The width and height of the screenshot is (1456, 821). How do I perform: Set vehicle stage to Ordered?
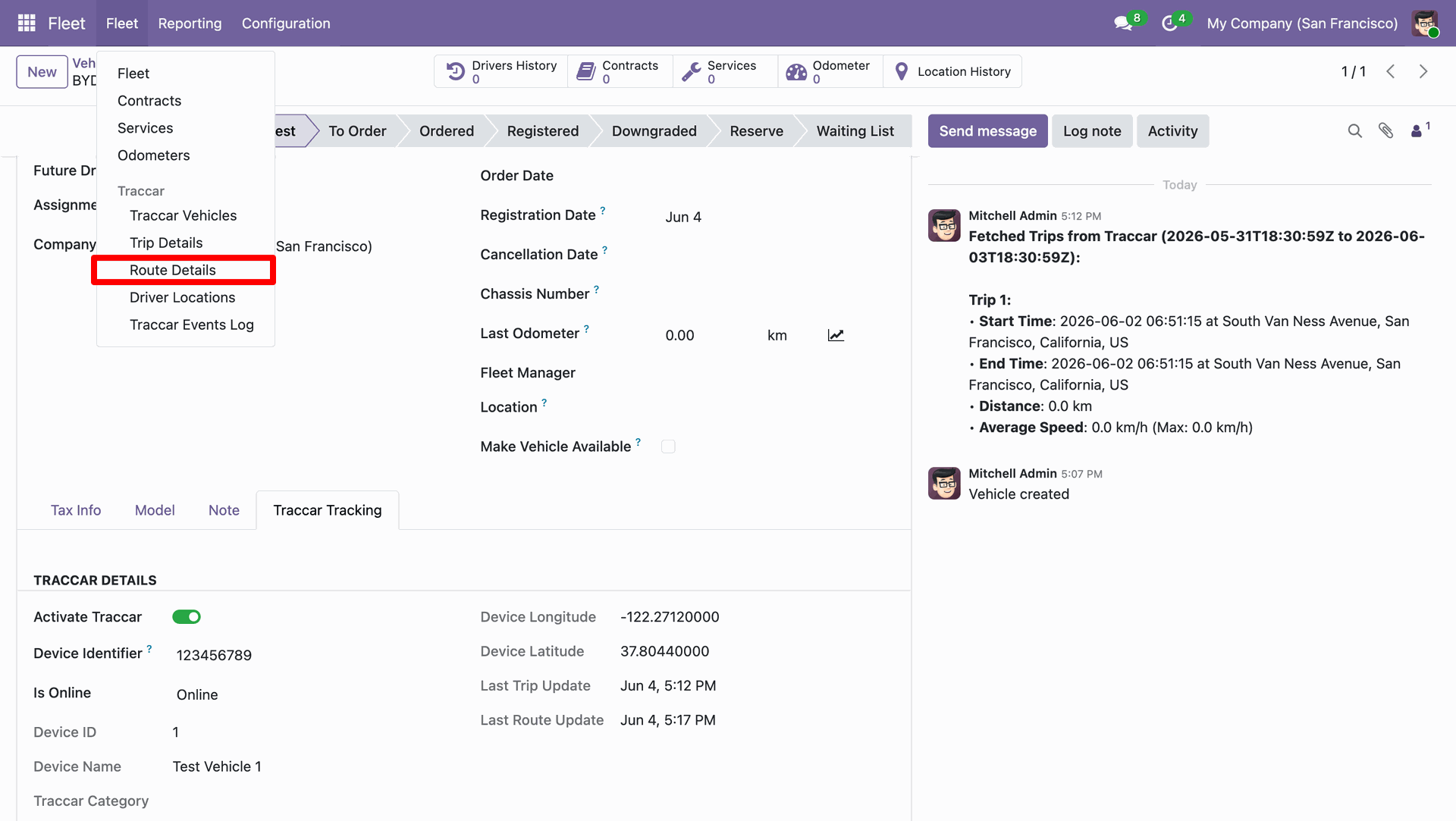click(447, 131)
